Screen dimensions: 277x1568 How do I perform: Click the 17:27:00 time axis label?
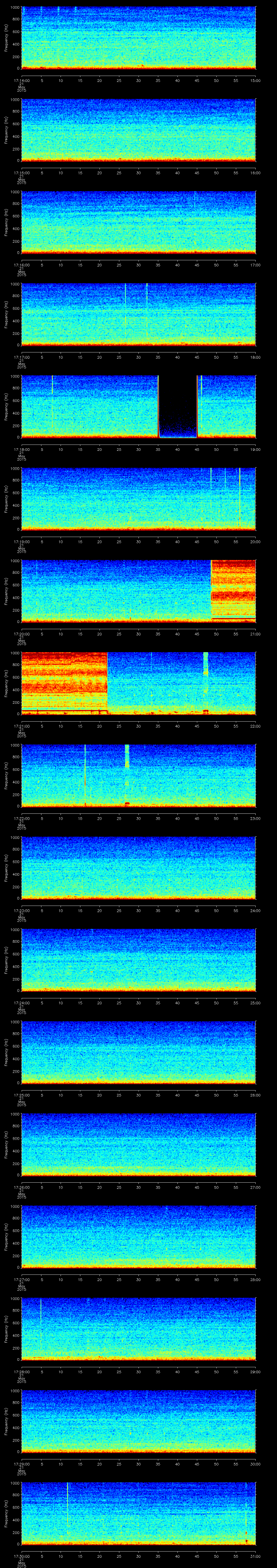pyautogui.click(x=21, y=1279)
